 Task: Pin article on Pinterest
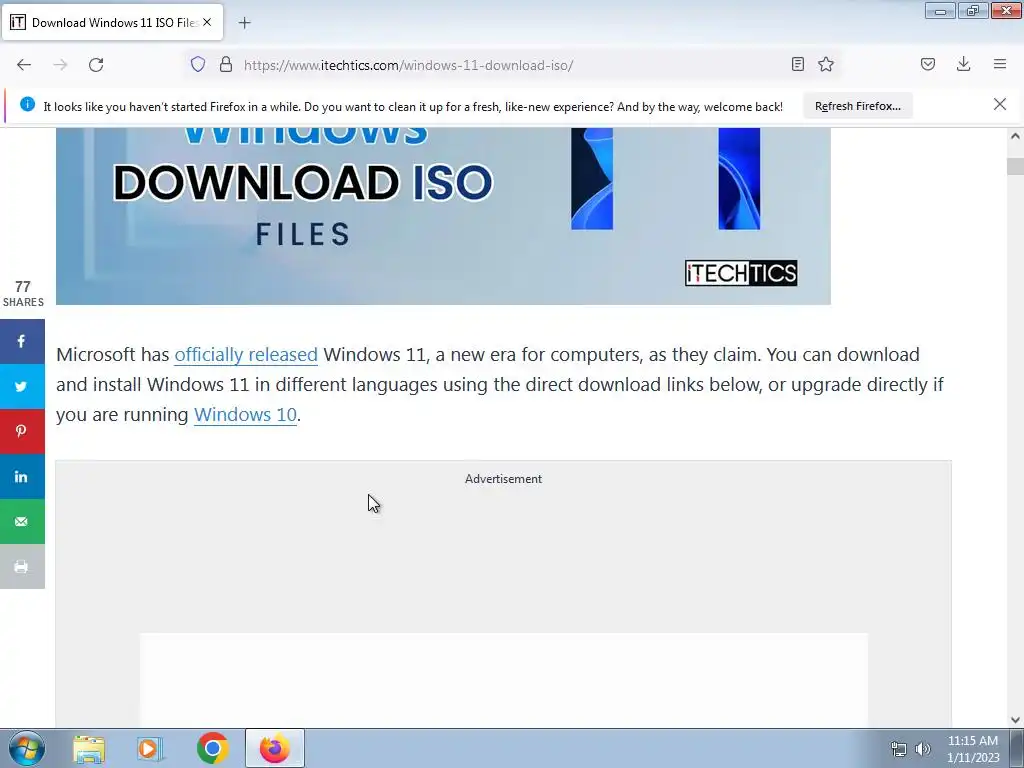pyautogui.click(x=22, y=432)
